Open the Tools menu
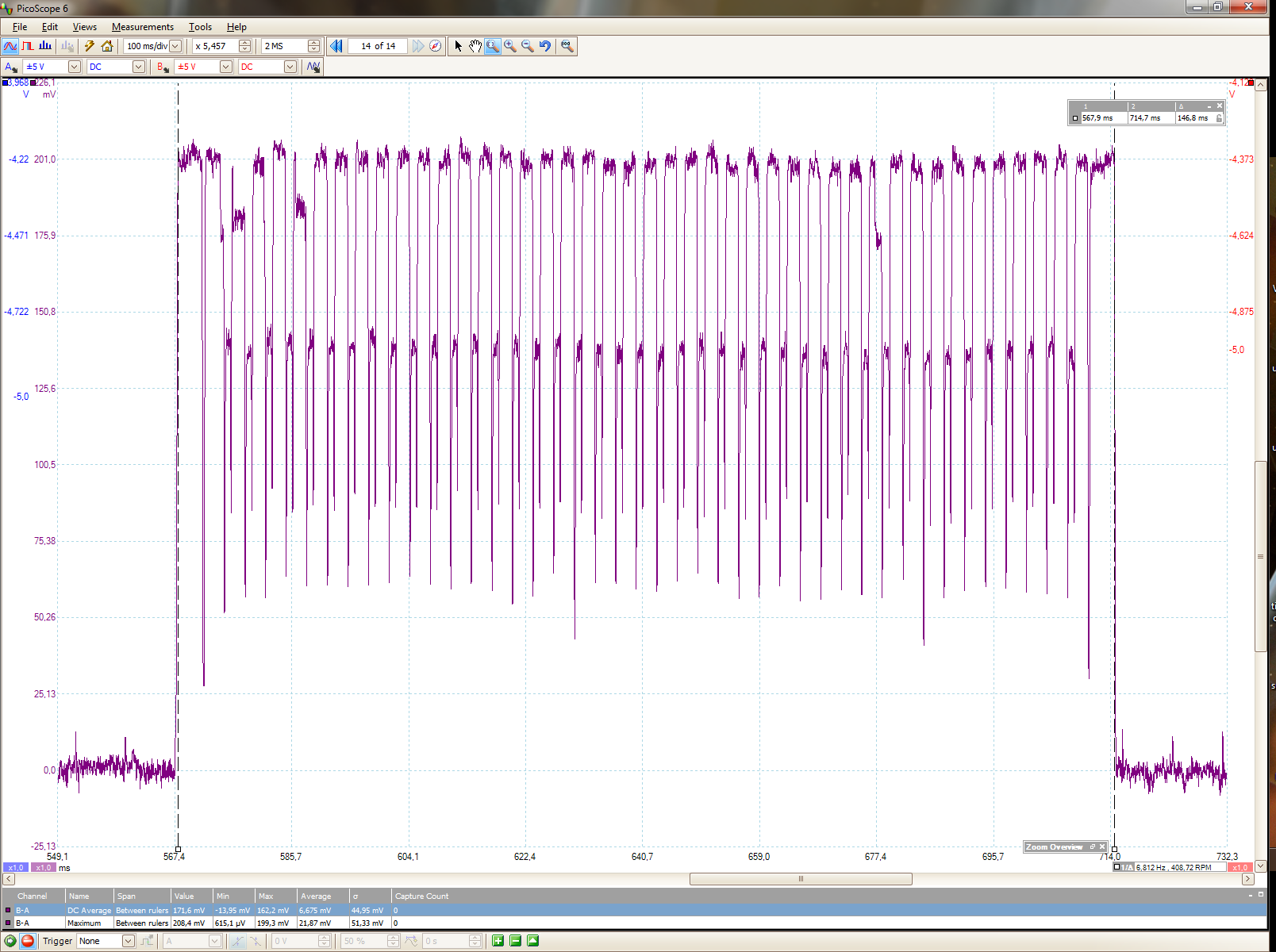 click(x=200, y=27)
